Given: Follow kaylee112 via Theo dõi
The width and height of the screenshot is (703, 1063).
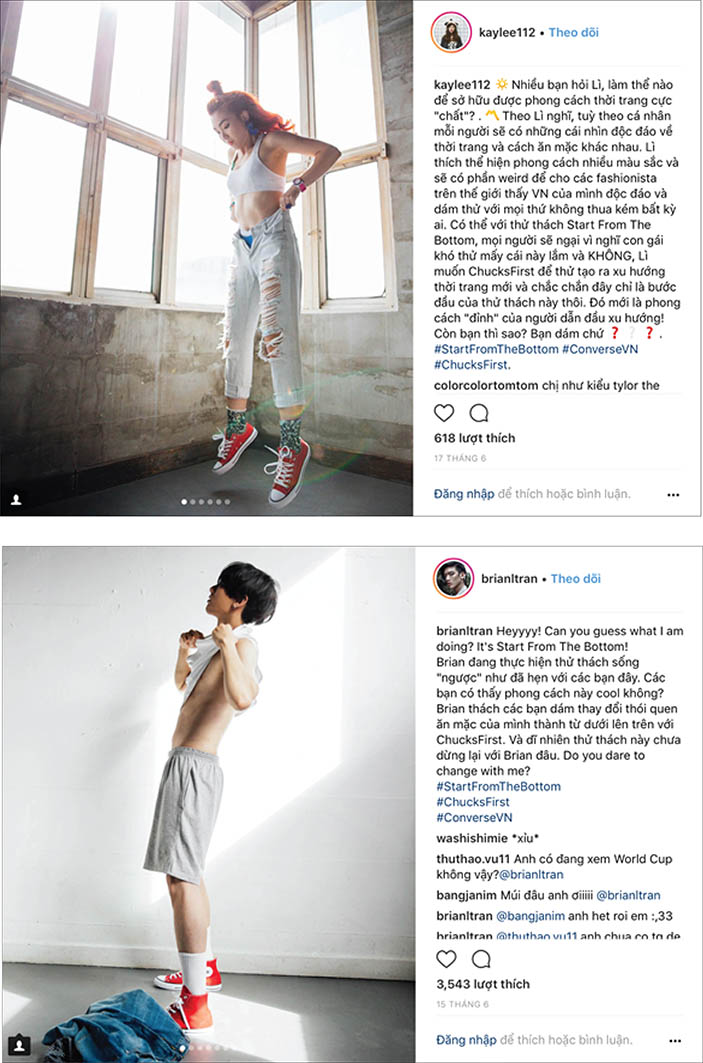Looking at the screenshot, I should click(x=574, y=33).
